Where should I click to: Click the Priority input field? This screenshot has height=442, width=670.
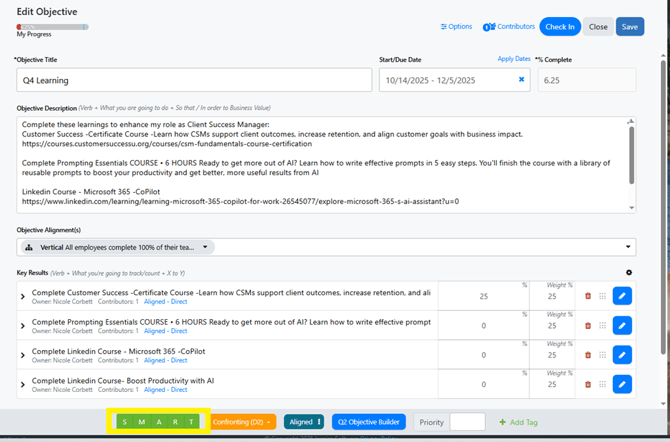coord(467,422)
